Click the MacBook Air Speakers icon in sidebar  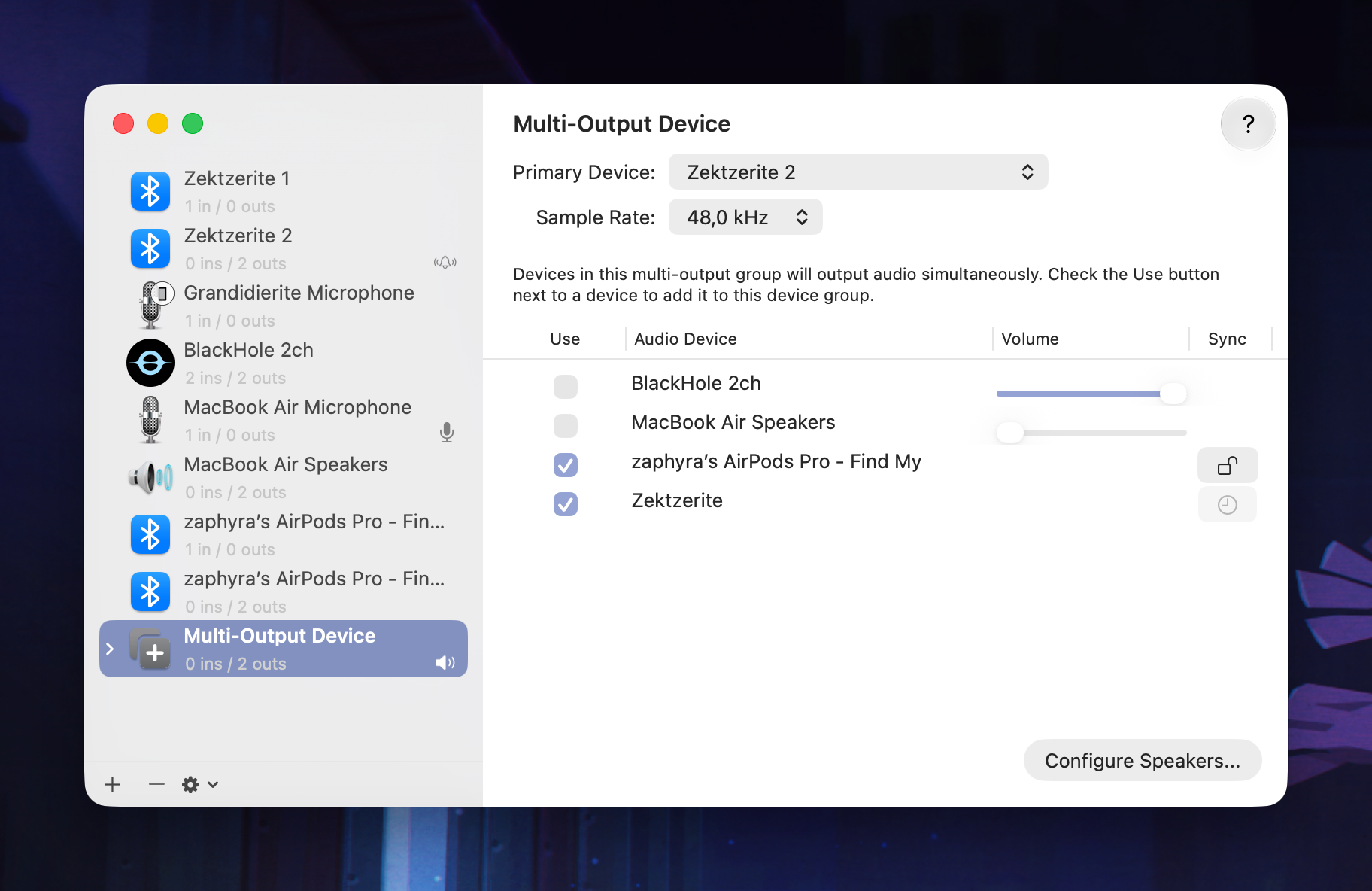[150, 477]
